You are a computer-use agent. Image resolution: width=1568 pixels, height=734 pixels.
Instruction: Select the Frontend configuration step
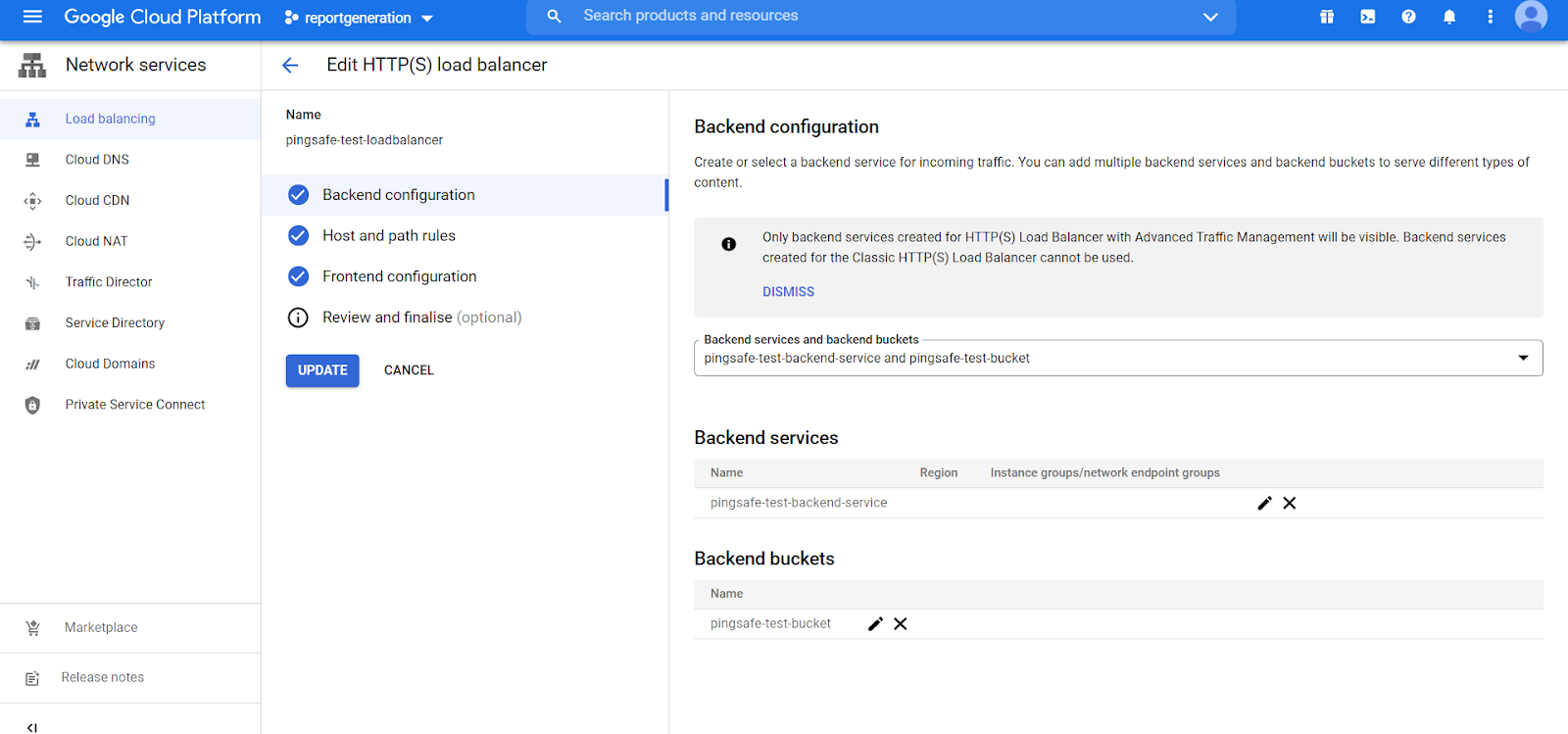pos(399,276)
